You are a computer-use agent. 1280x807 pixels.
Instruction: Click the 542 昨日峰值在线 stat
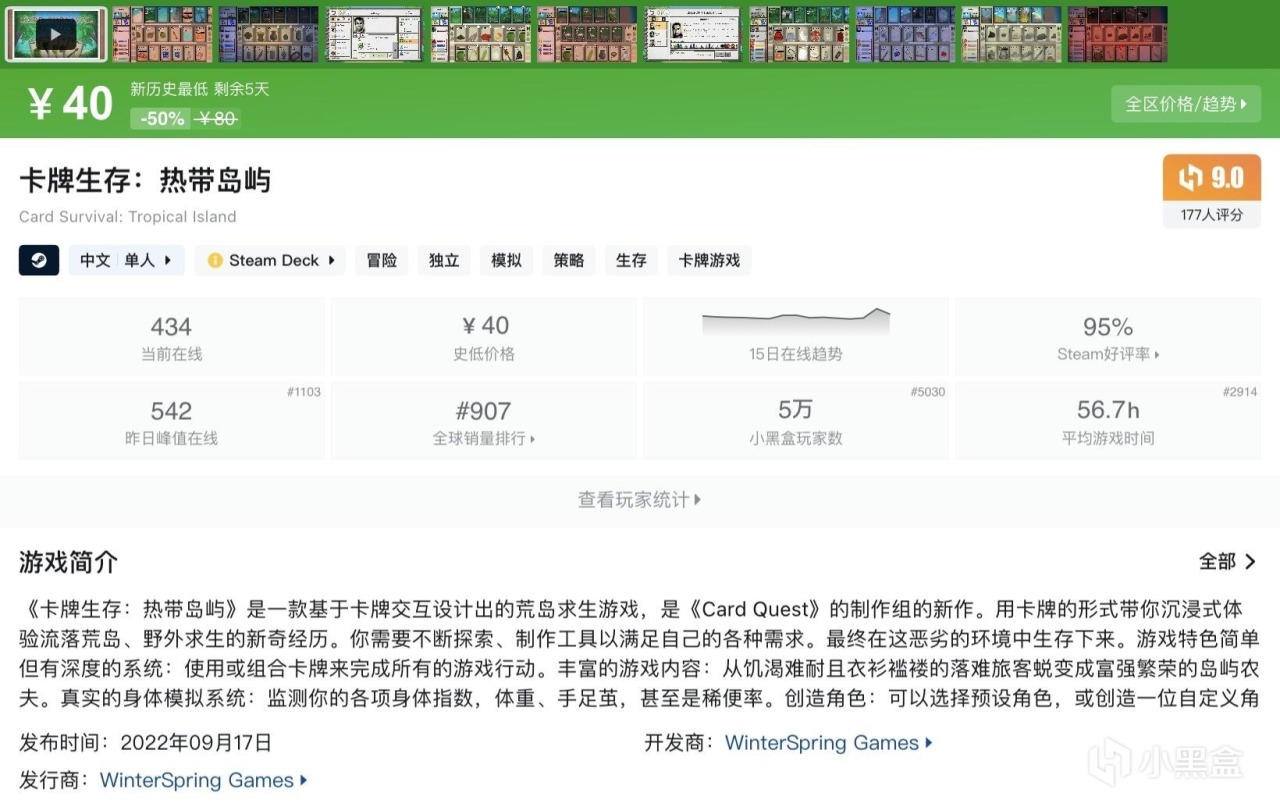(171, 421)
